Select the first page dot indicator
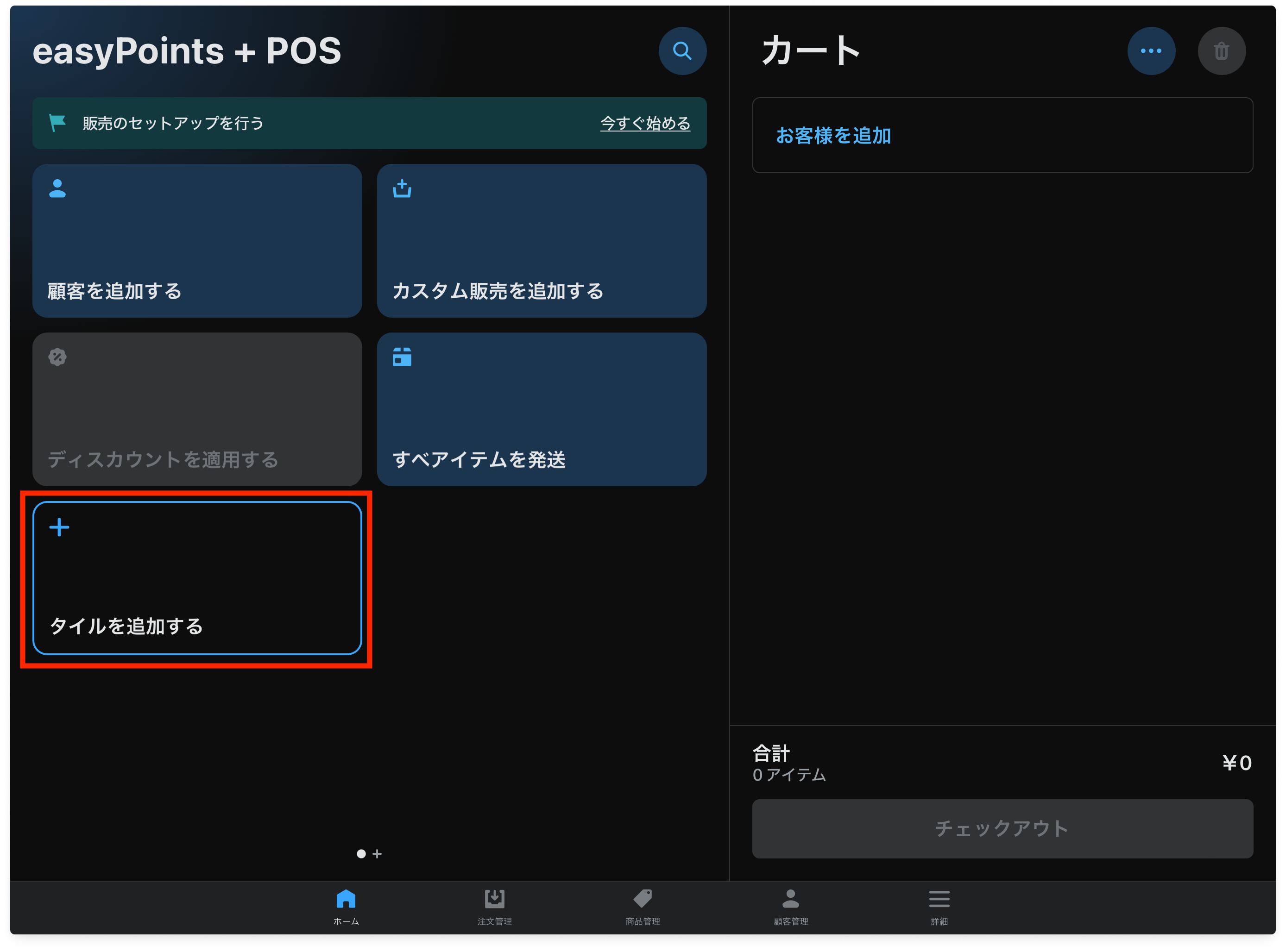This screenshot has width=1286, height=952. click(x=361, y=854)
